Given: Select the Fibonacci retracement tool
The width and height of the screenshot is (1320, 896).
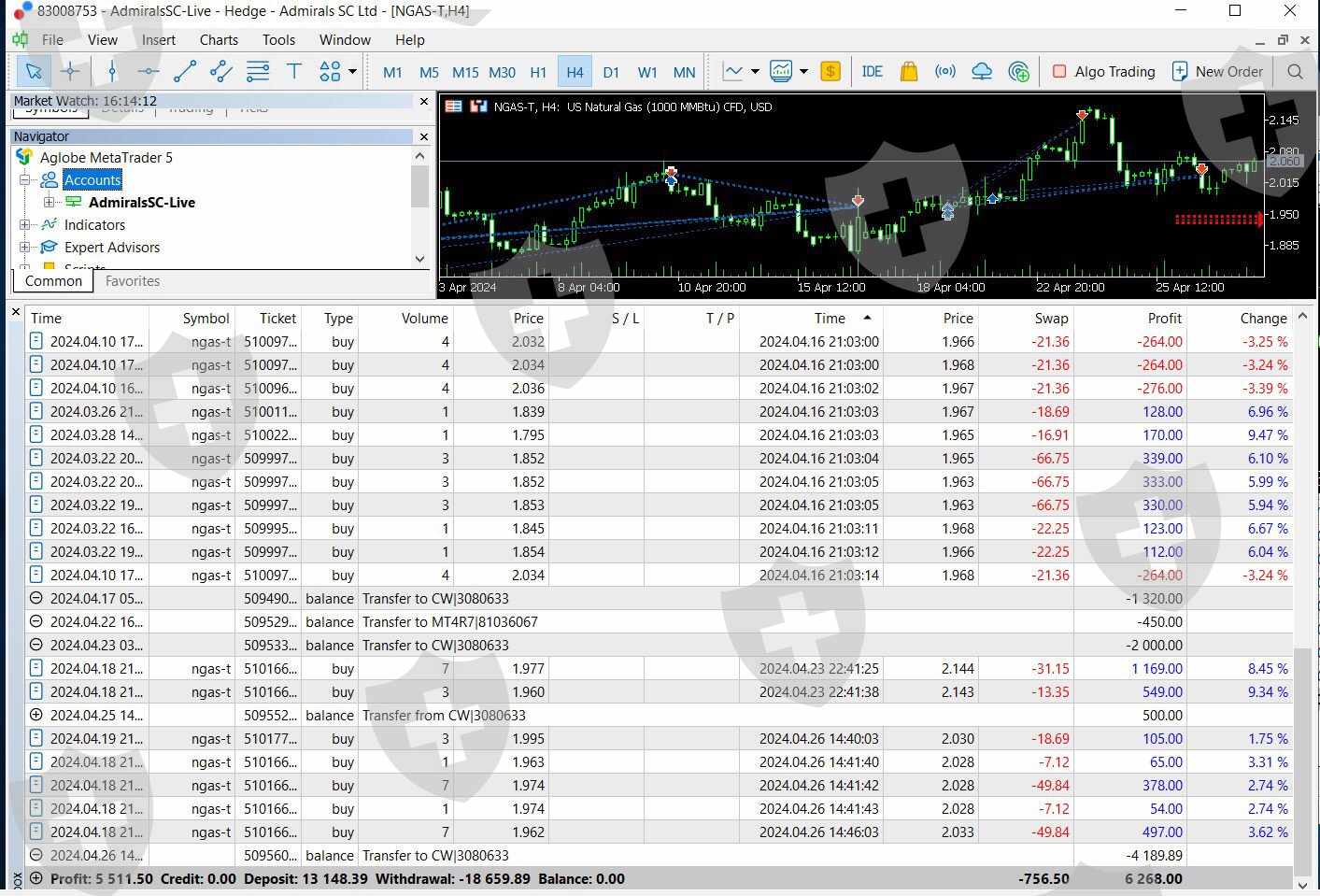Looking at the screenshot, I should (258, 72).
